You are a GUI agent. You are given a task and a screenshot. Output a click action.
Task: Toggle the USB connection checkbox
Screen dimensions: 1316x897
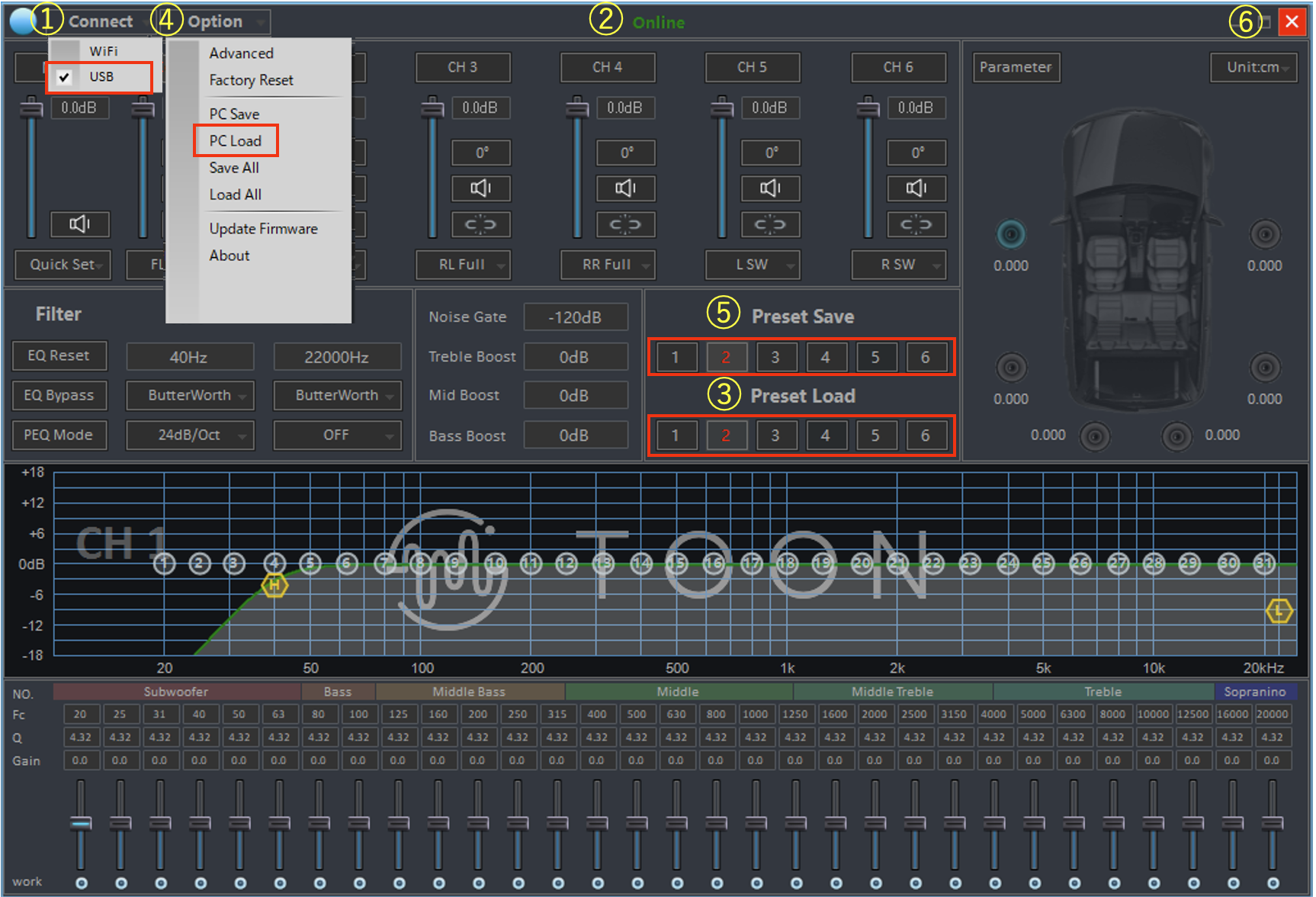[65, 77]
